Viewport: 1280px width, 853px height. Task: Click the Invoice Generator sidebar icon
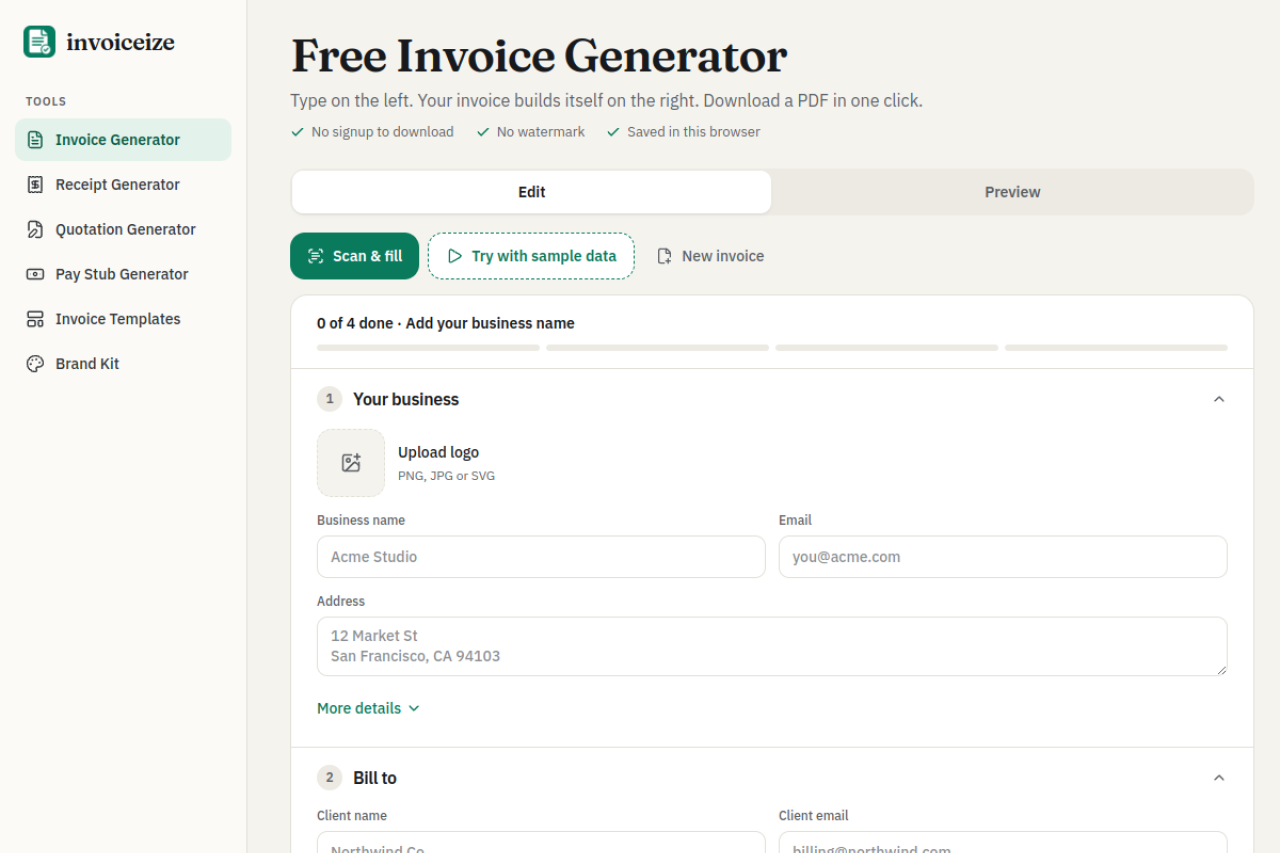(35, 140)
